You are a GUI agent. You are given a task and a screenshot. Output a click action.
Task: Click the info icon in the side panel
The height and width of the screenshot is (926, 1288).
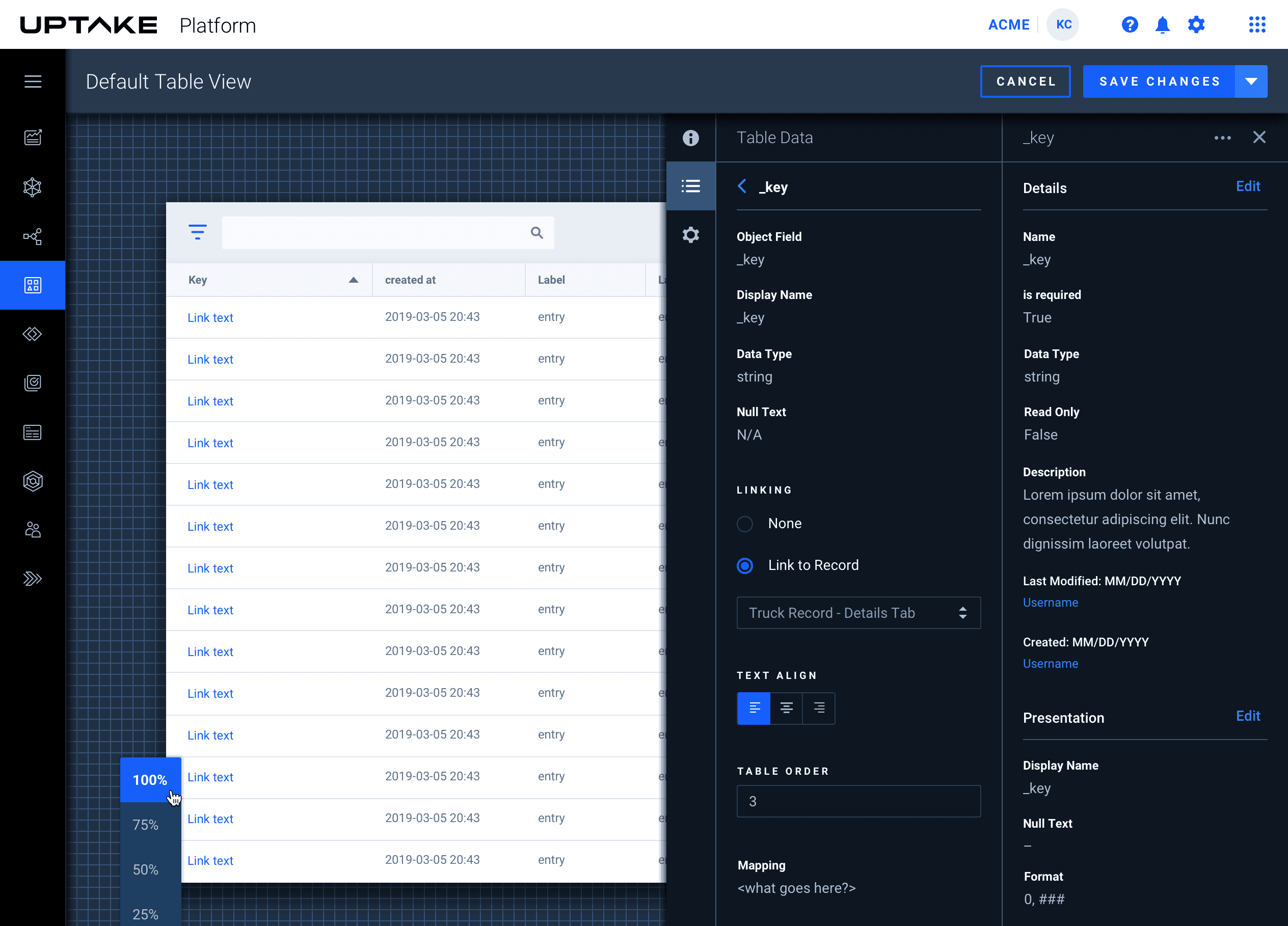(x=690, y=138)
